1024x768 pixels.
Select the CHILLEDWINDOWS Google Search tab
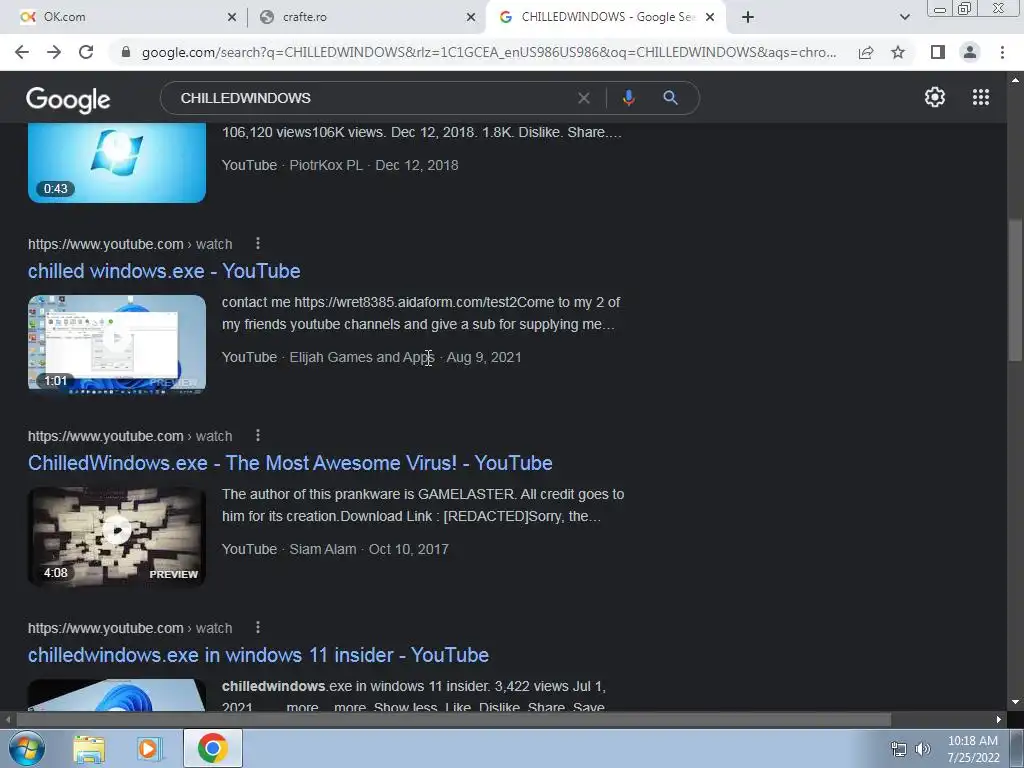tap(604, 18)
